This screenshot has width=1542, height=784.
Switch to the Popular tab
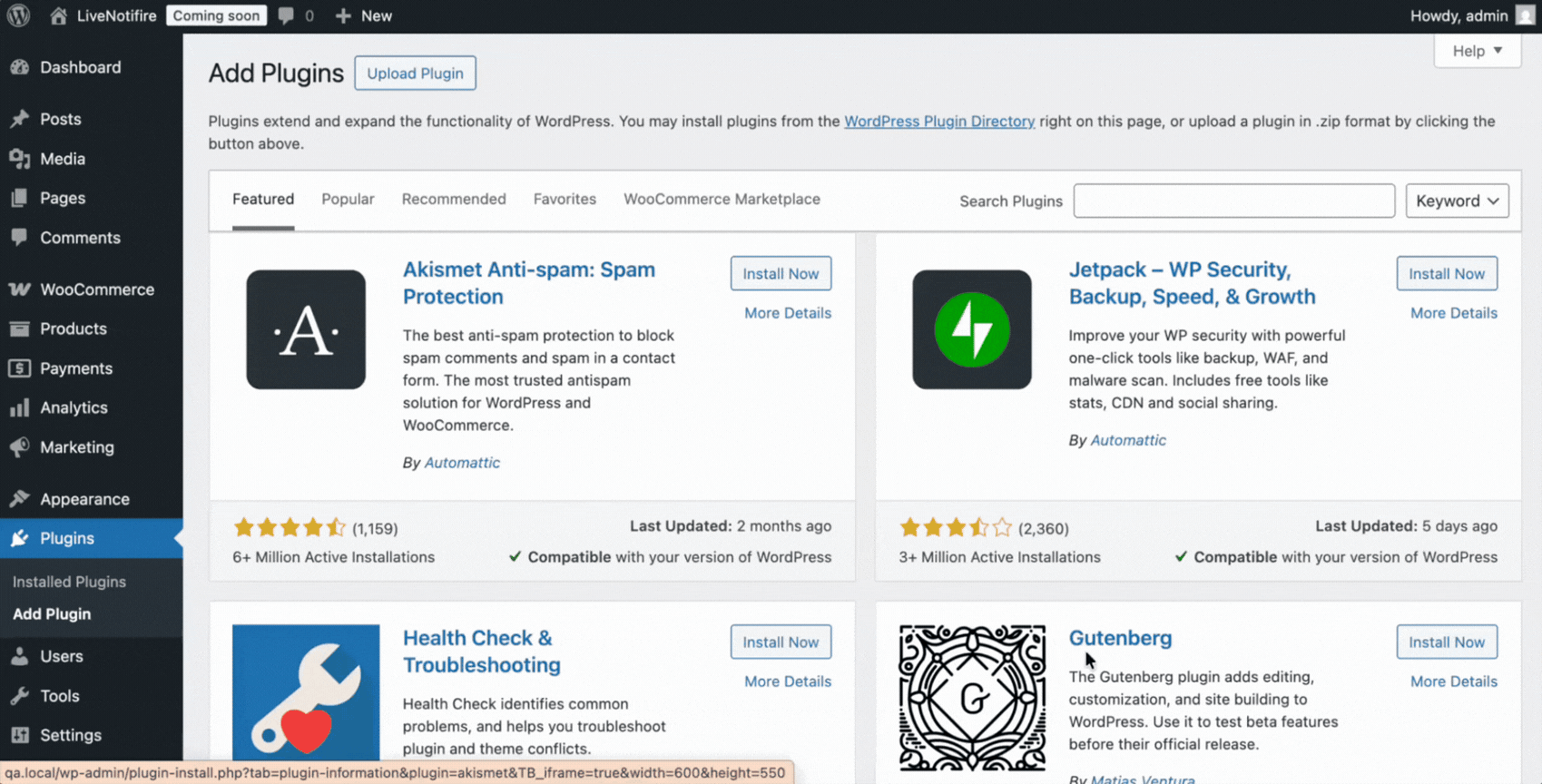click(x=348, y=199)
